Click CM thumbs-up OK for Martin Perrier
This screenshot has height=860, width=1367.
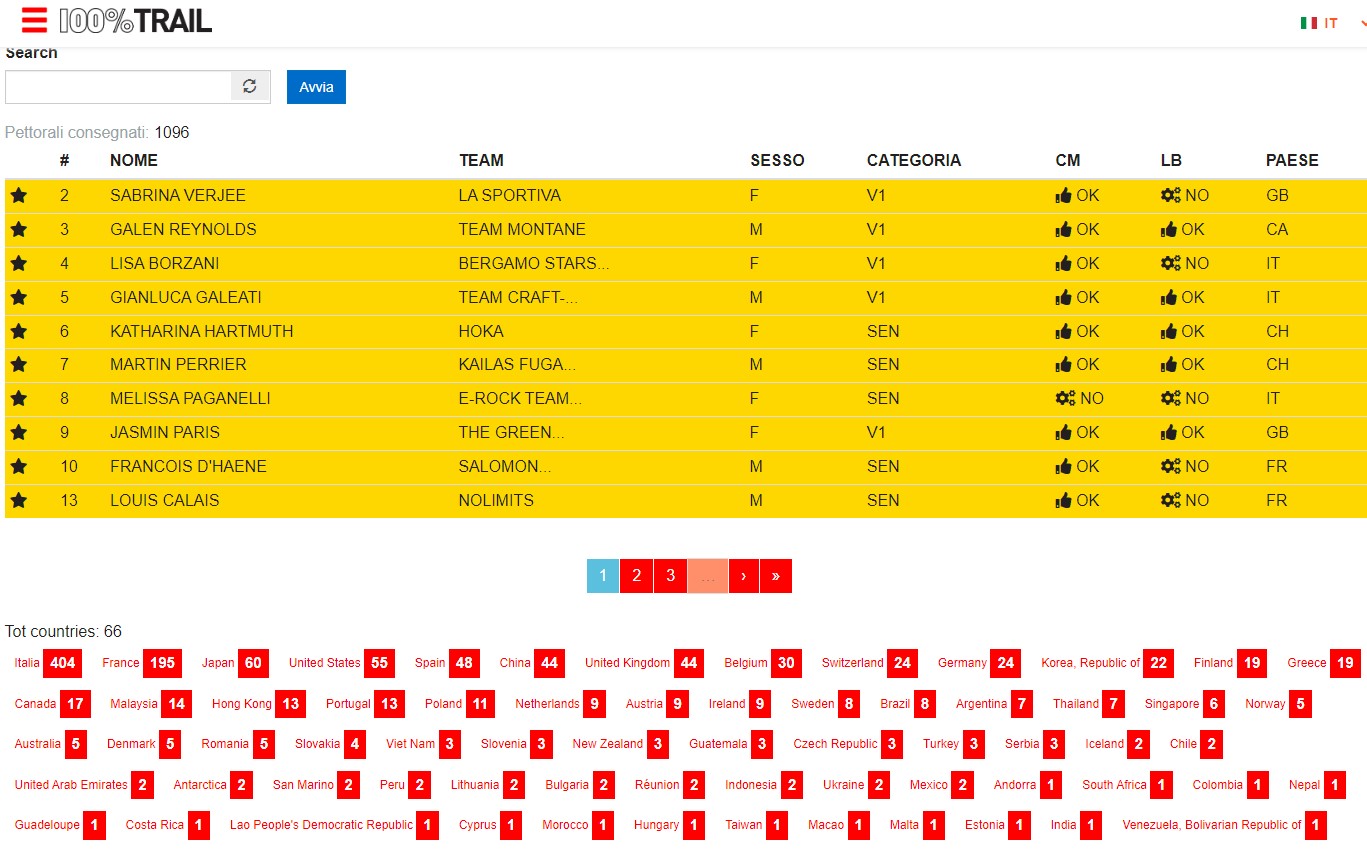click(1077, 364)
